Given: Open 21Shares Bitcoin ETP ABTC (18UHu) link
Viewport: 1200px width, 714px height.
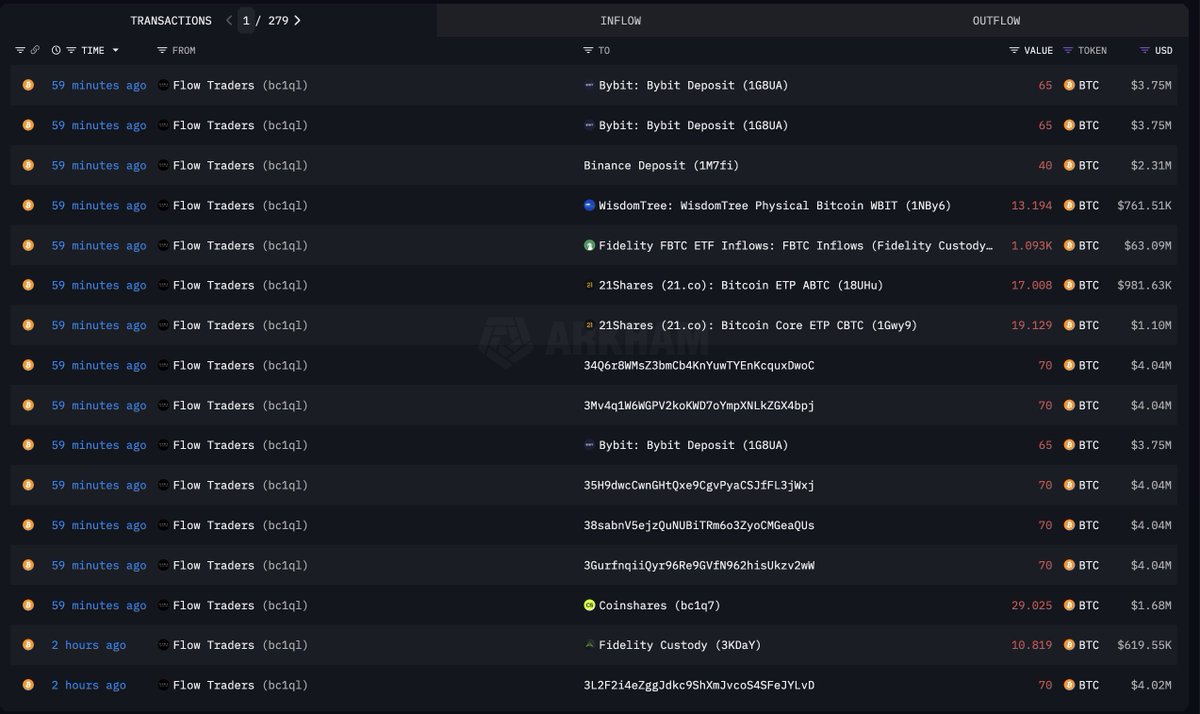Looking at the screenshot, I should tap(741, 285).
